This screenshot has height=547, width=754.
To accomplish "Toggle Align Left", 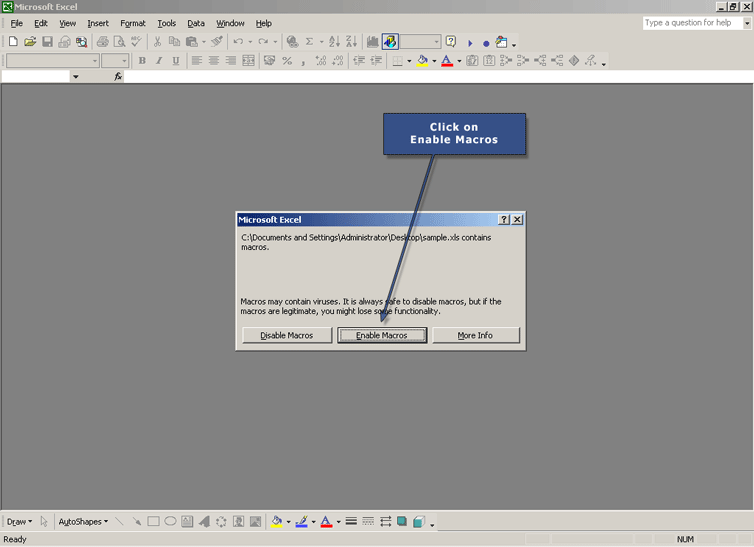I will 197,61.
